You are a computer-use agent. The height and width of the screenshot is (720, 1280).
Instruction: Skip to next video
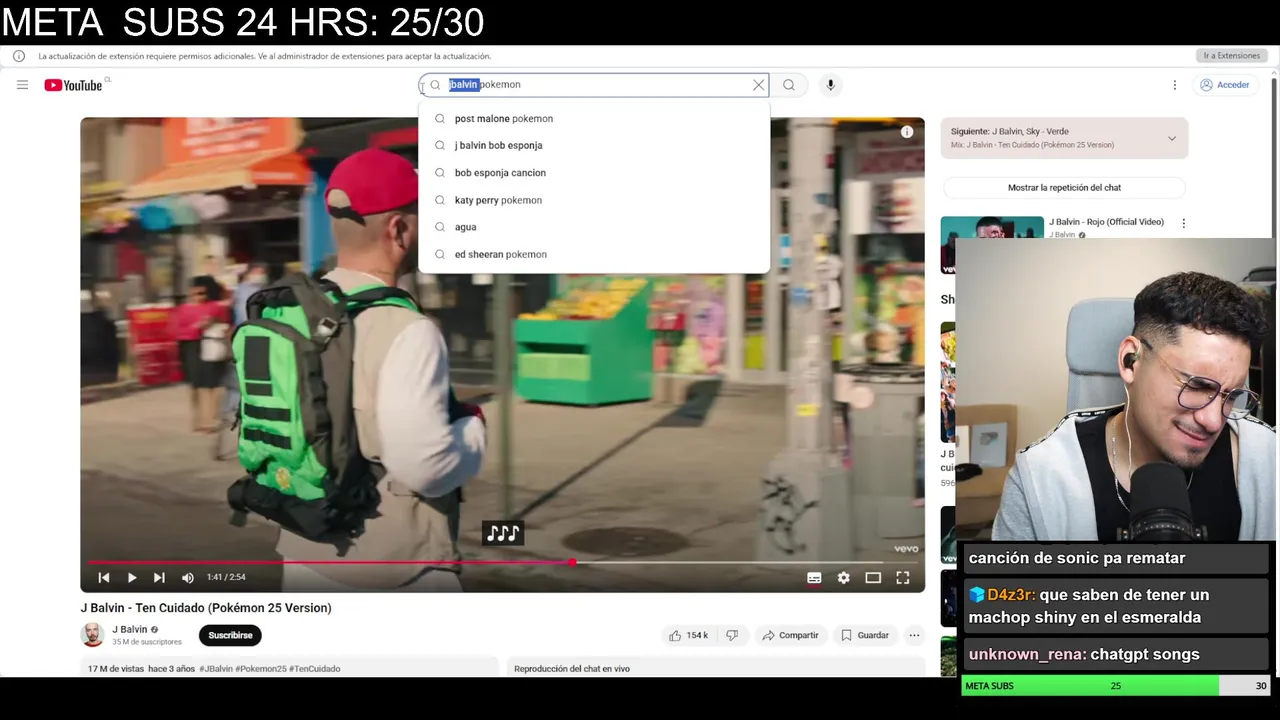(x=159, y=577)
